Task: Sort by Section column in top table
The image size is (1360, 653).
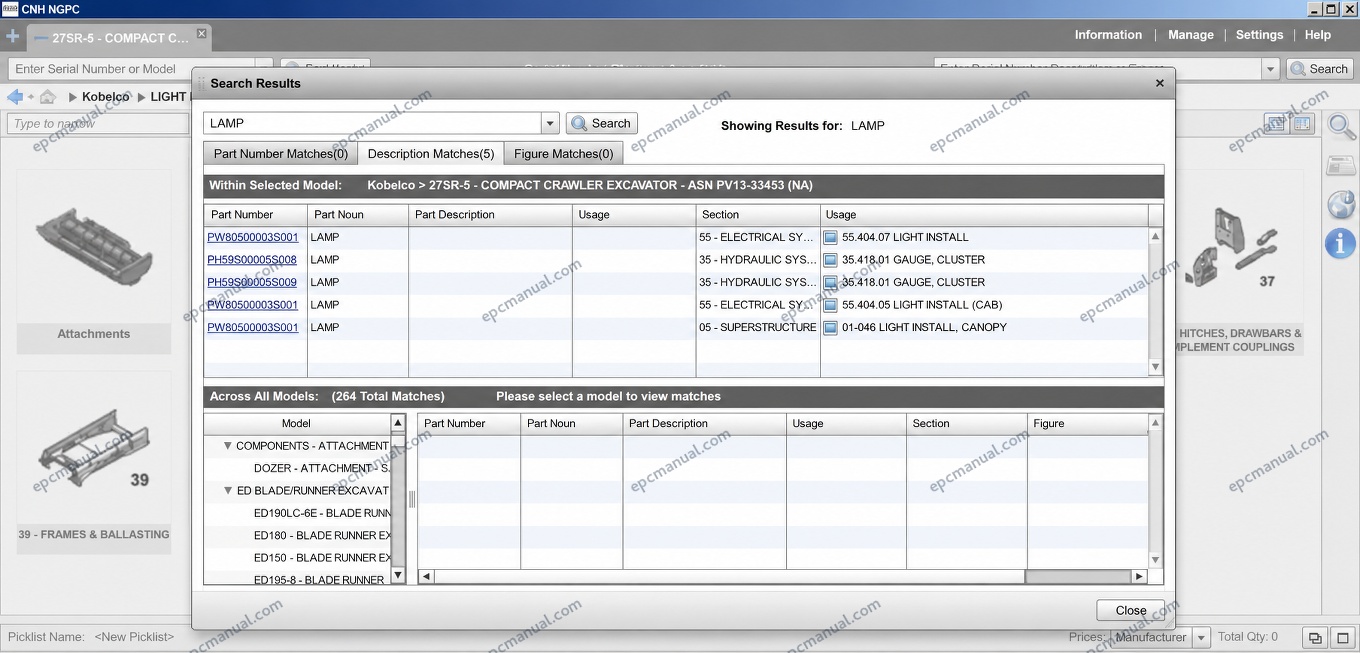Action: click(758, 214)
